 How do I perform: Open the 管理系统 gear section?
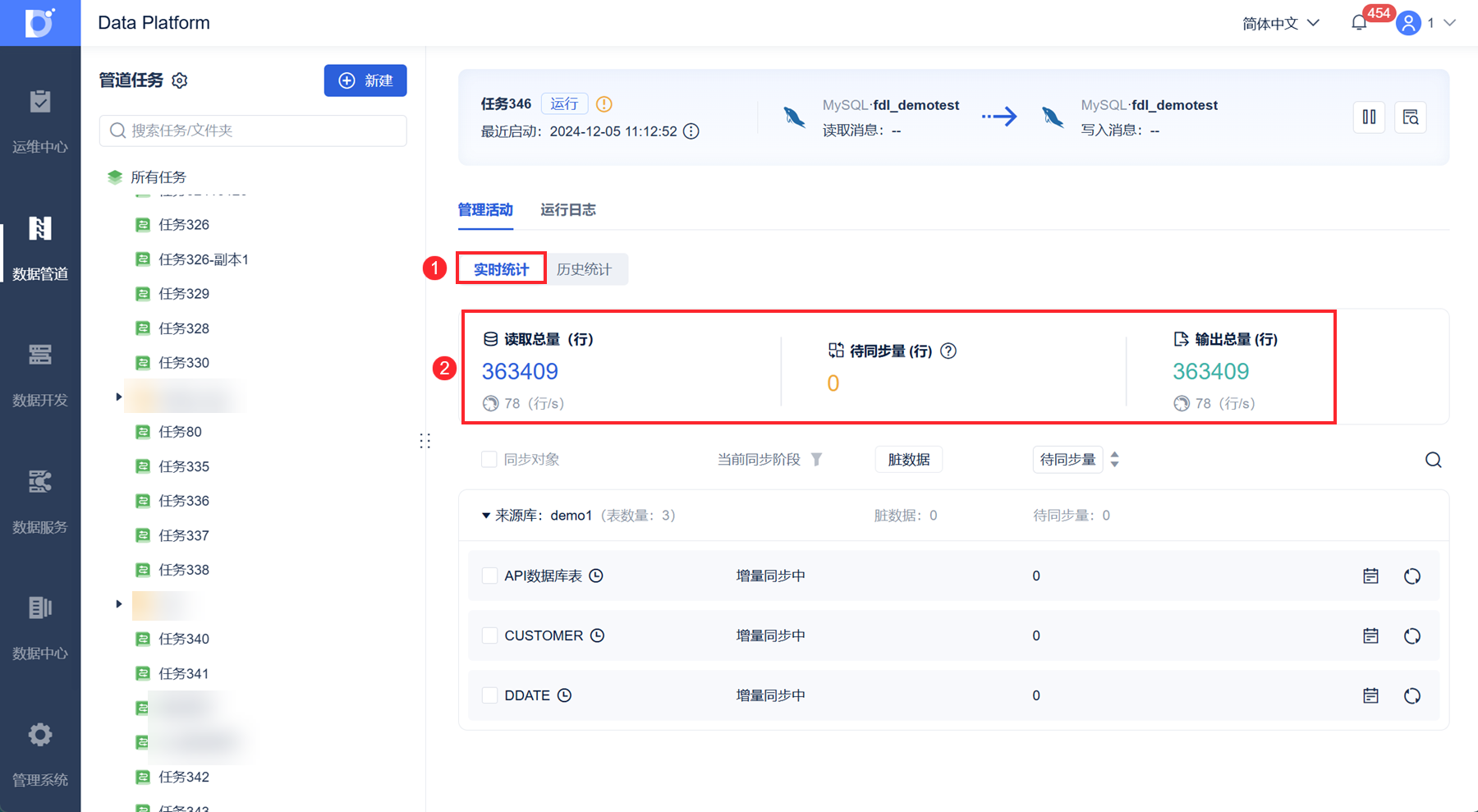point(40,754)
